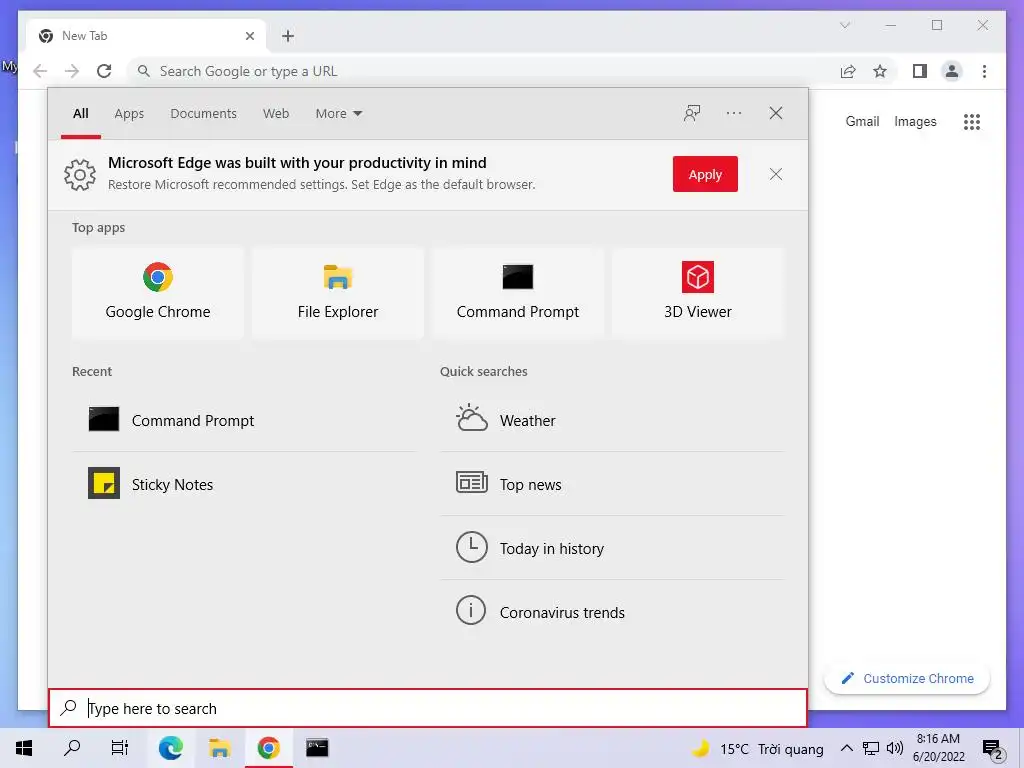Bookmark this tab with star icon
The height and width of the screenshot is (768, 1024).
pyautogui.click(x=880, y=71)
